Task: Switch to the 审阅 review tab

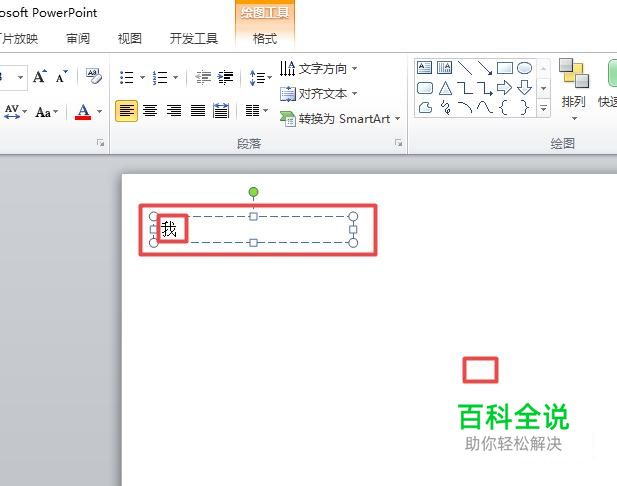Action: [x=78, y=39]
